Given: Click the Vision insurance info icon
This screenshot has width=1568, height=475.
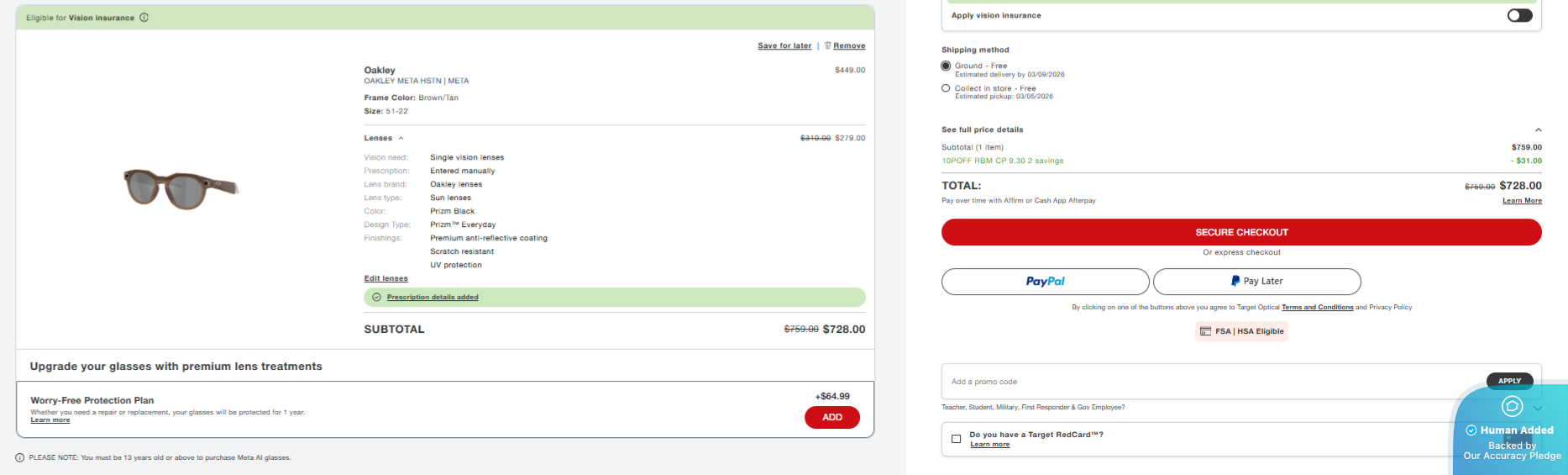Looking at the screenshot, I should pos(144,18).
